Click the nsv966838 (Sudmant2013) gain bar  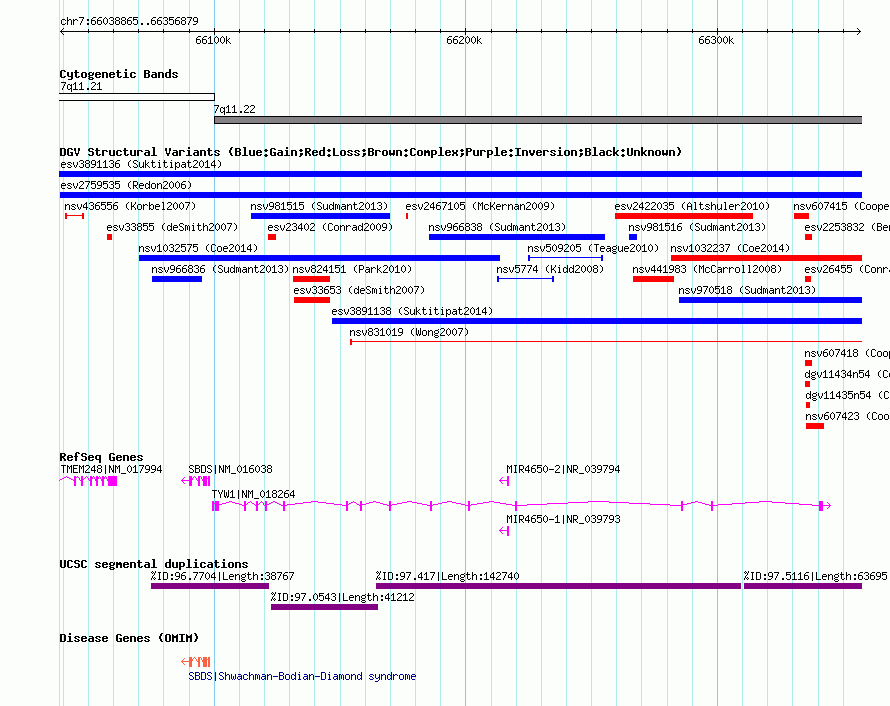click(x=517, y=237)
